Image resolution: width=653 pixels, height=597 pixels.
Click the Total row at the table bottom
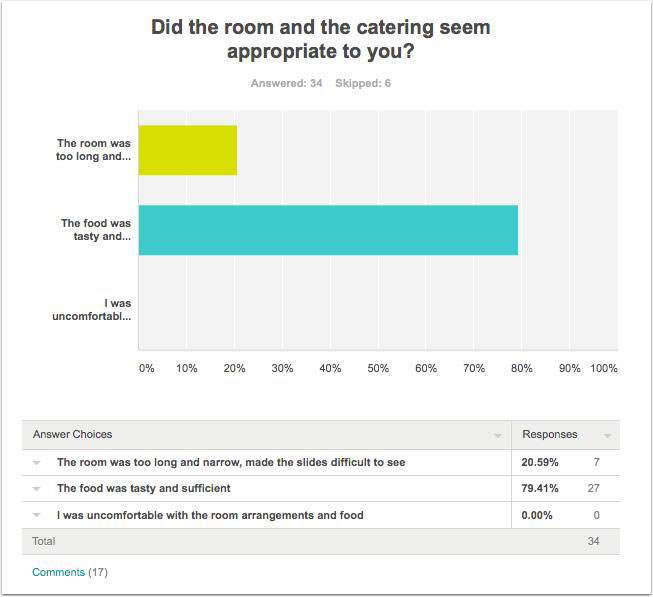coord(321,542)
